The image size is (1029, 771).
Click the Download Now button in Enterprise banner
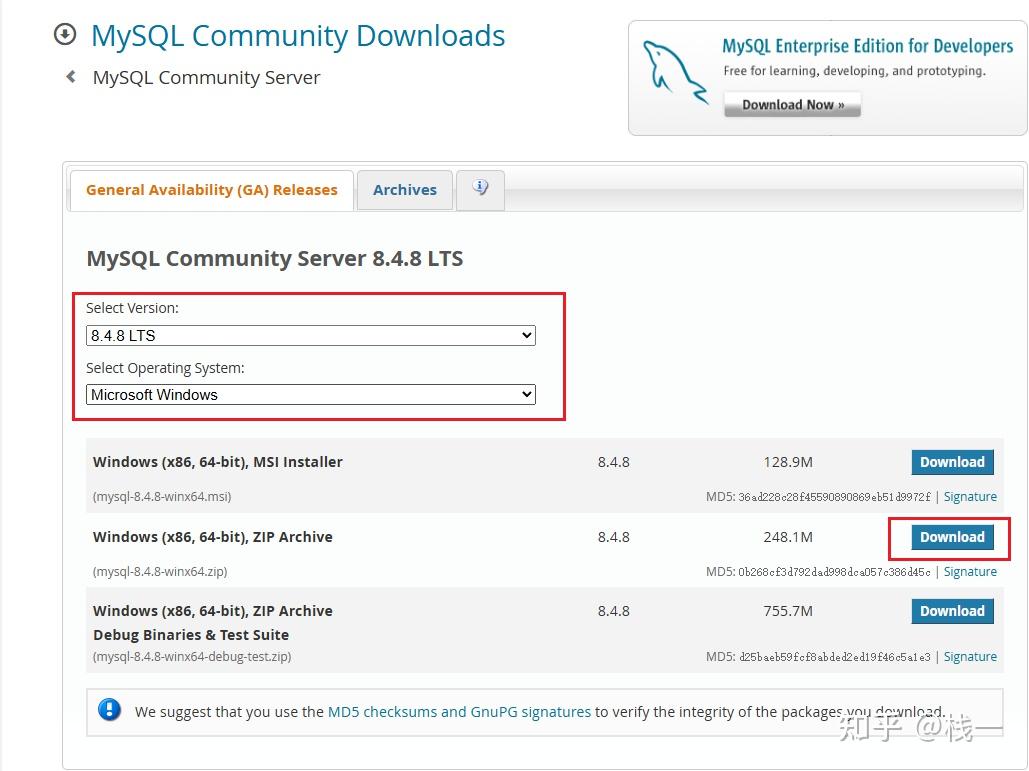pos(792,105)
